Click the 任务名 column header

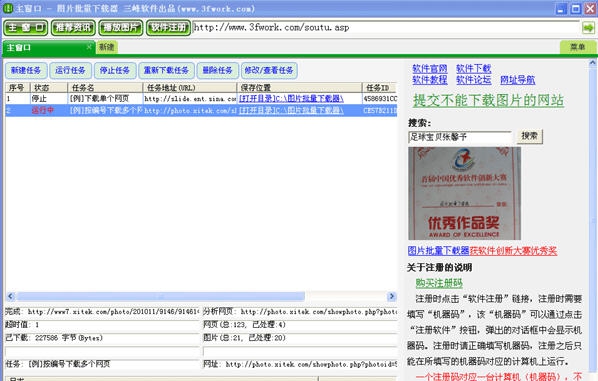105,88
